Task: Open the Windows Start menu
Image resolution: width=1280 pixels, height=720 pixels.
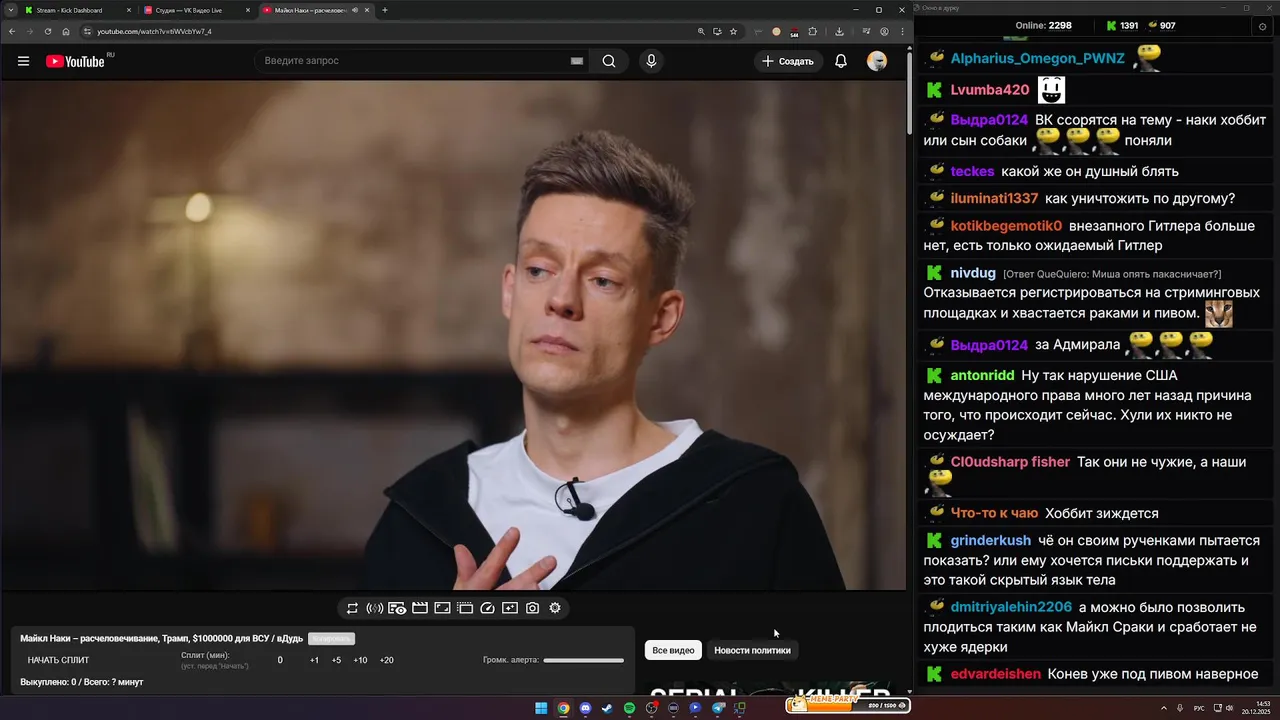Action: pos(541,708)
